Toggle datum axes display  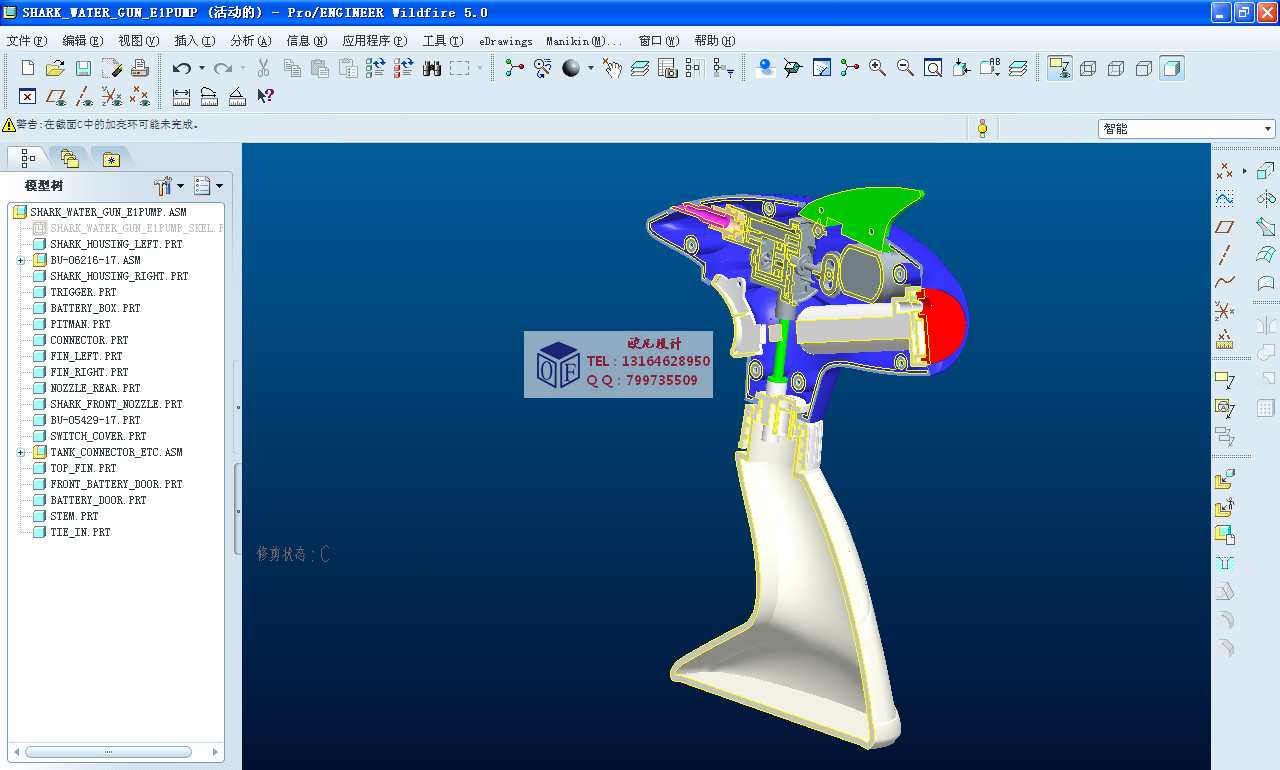pos(84,96)
